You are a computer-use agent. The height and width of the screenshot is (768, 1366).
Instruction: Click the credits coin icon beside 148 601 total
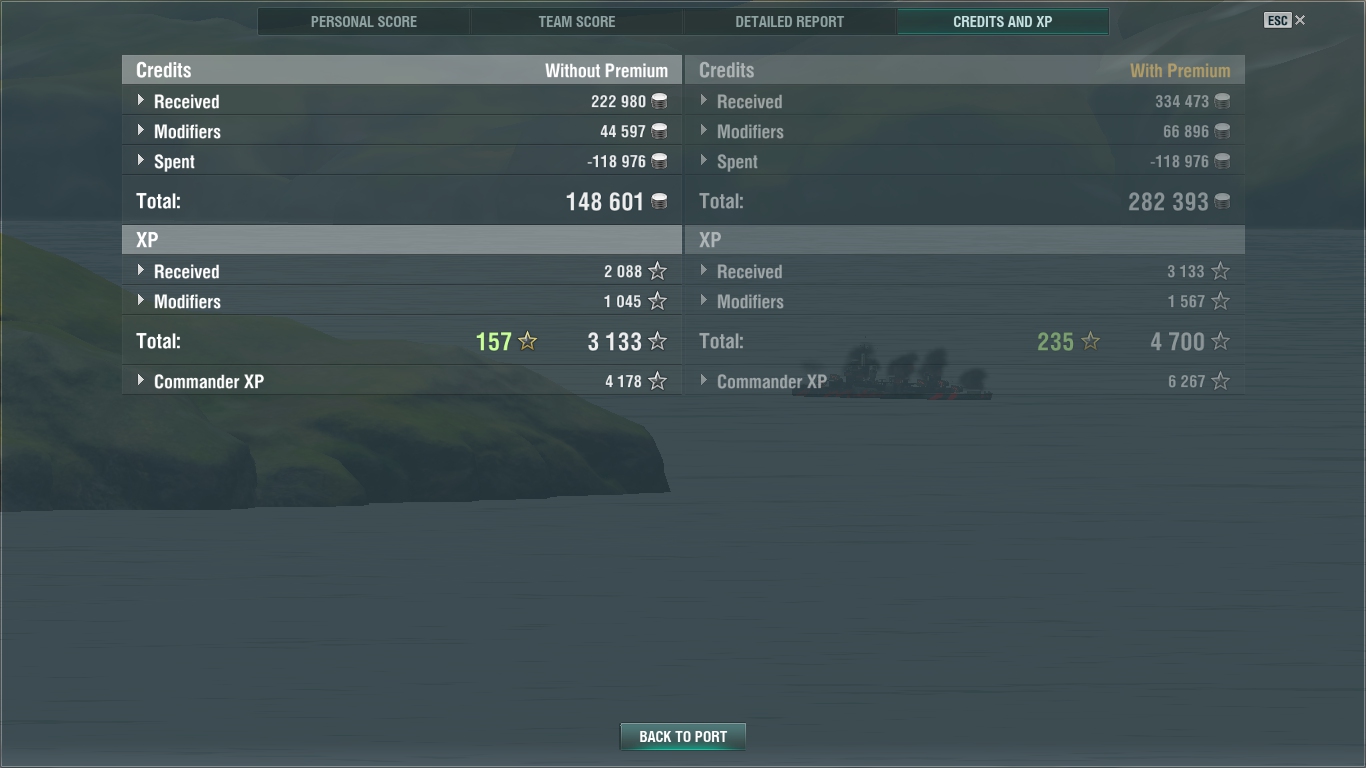659,202
